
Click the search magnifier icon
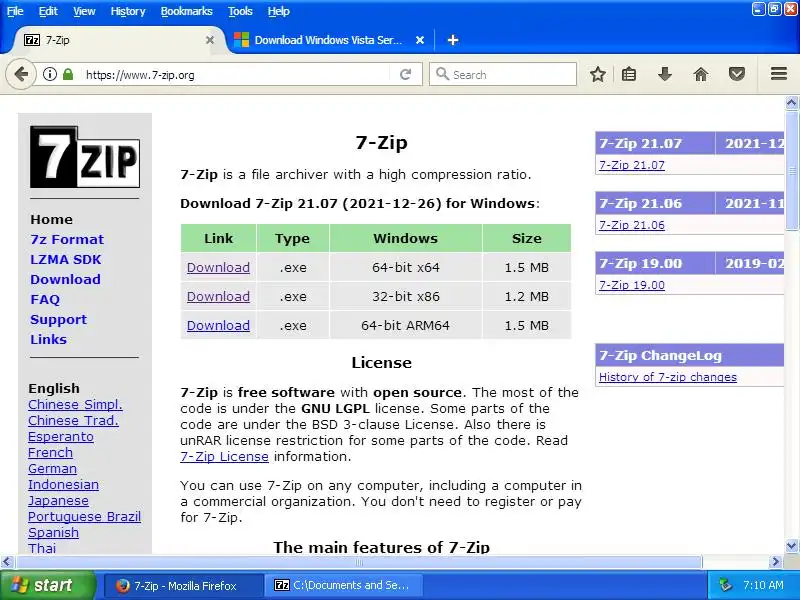click(442, 74)
